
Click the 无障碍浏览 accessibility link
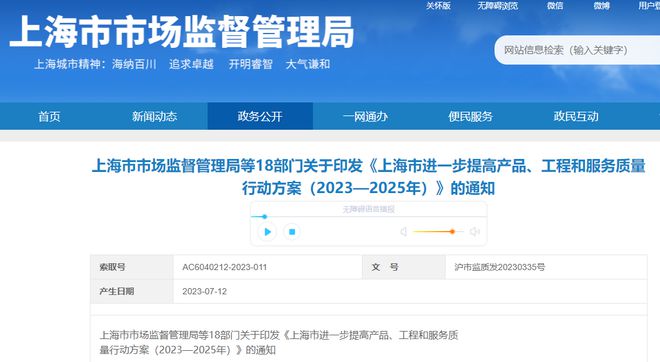498,5
